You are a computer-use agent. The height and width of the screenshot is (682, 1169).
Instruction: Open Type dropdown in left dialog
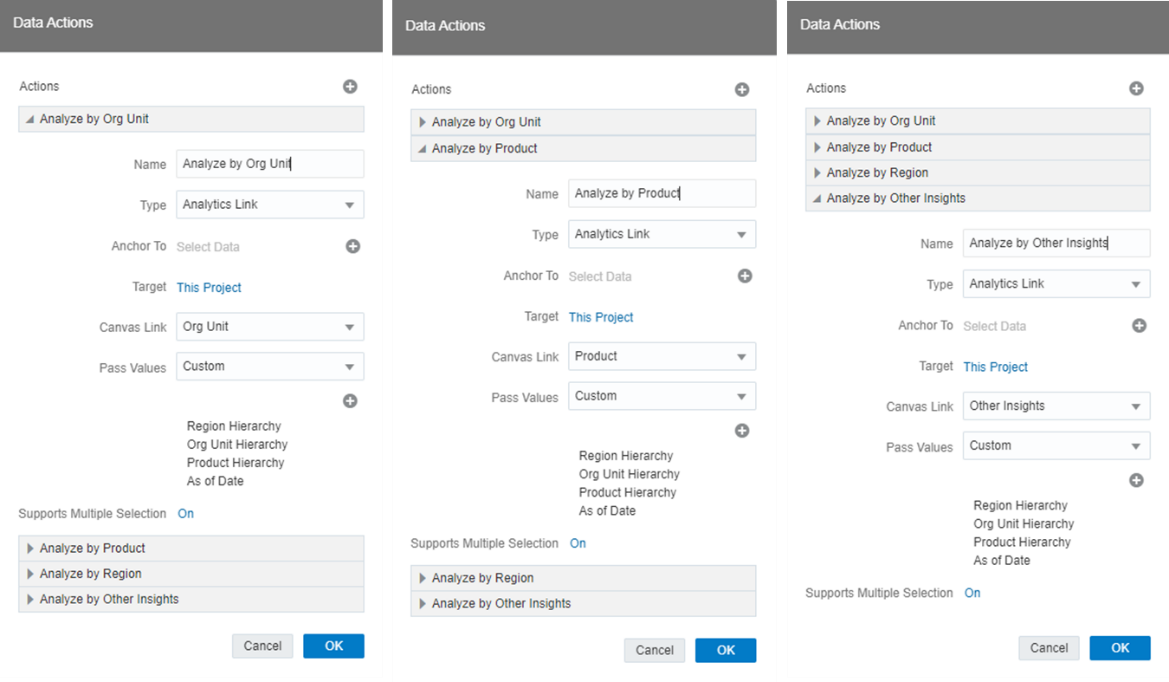[x=270, y=204]
